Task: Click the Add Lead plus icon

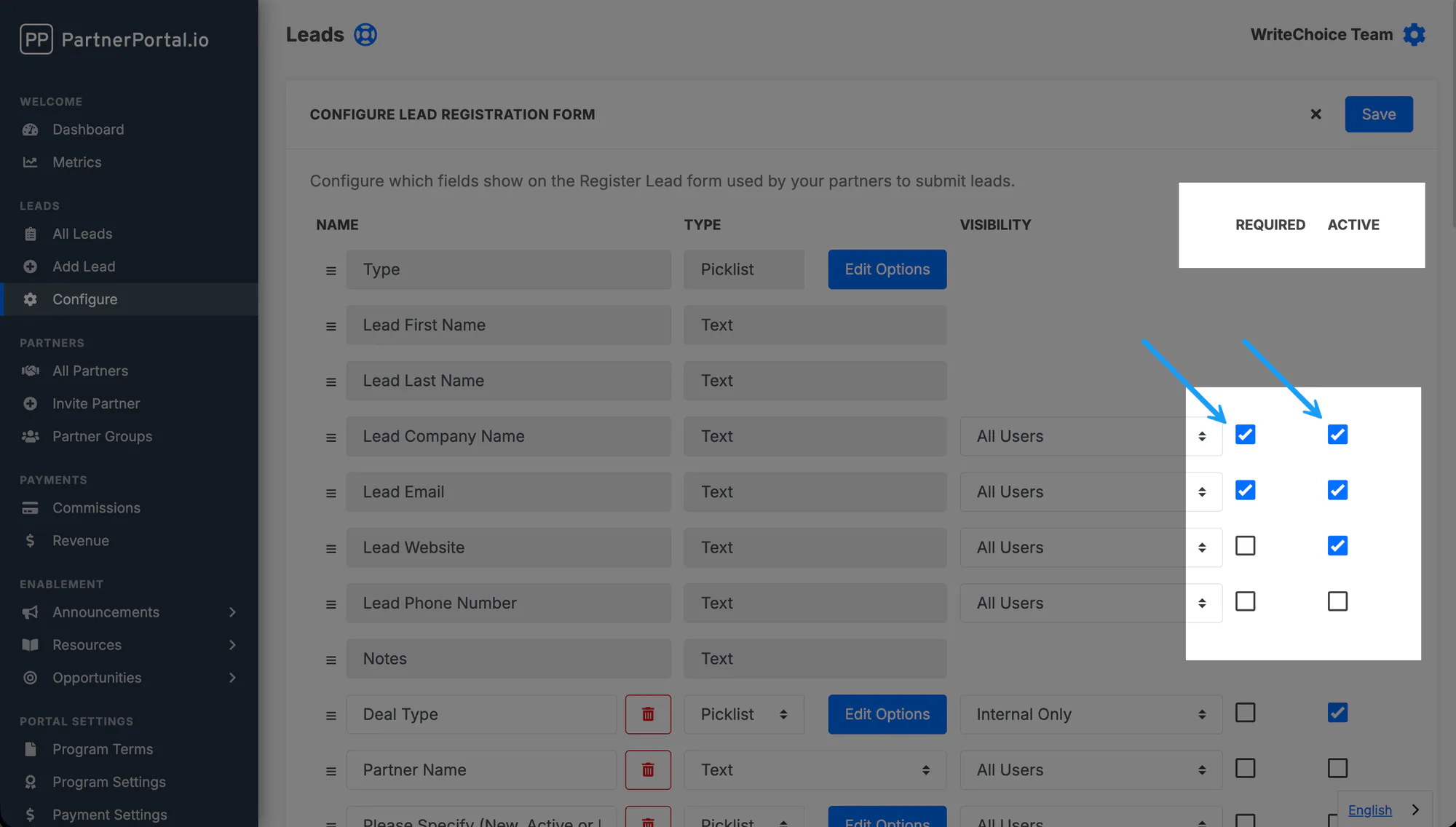Action: pos(30,266)
